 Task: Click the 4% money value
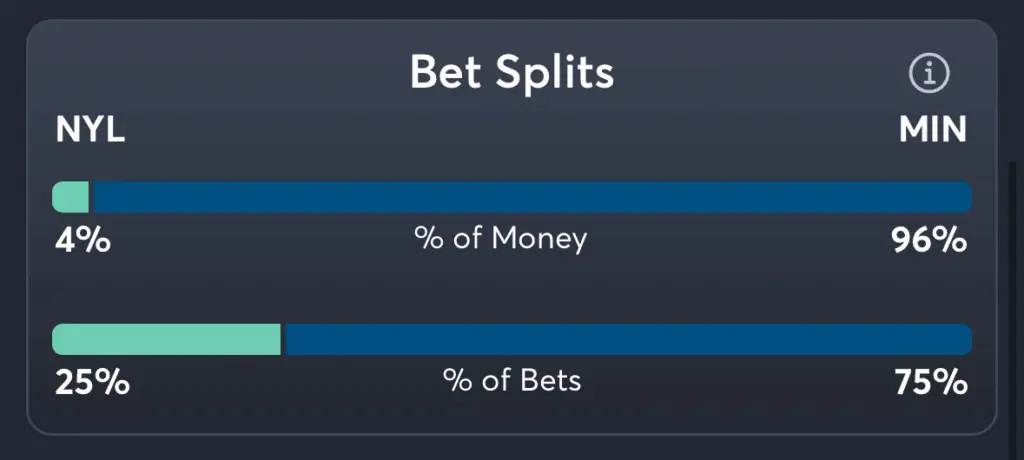click(82, 241)
